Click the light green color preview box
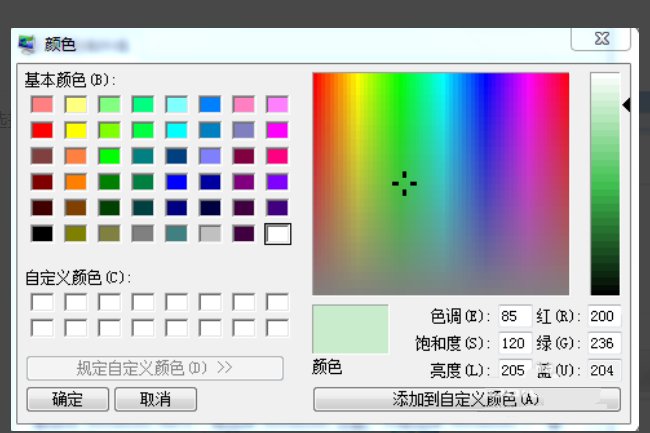The height and width of the screenshot is (433, 650). click(x=350, y=329)
